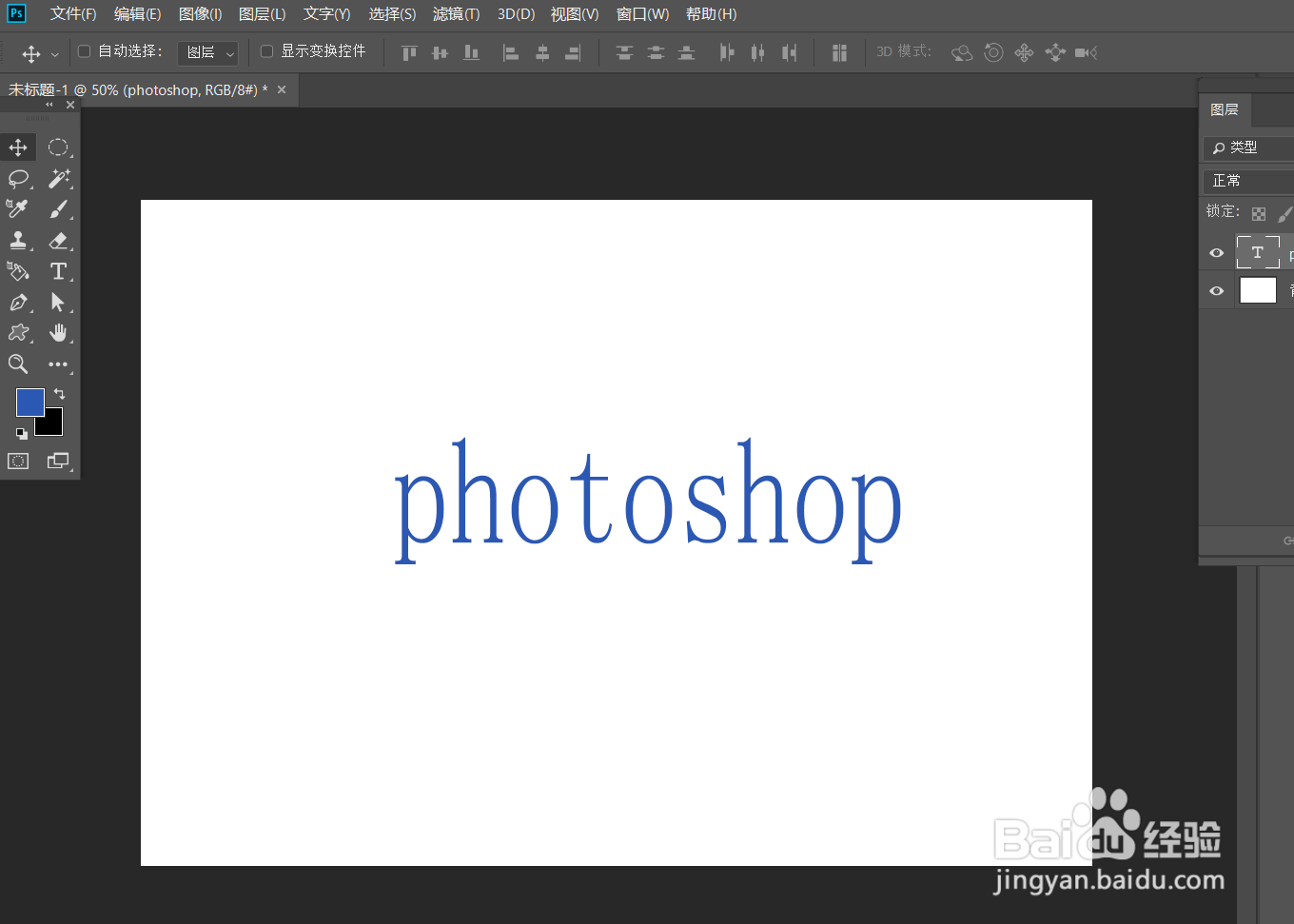
Task: Distribute horizontal centers of layers
Action: [757, 52]
